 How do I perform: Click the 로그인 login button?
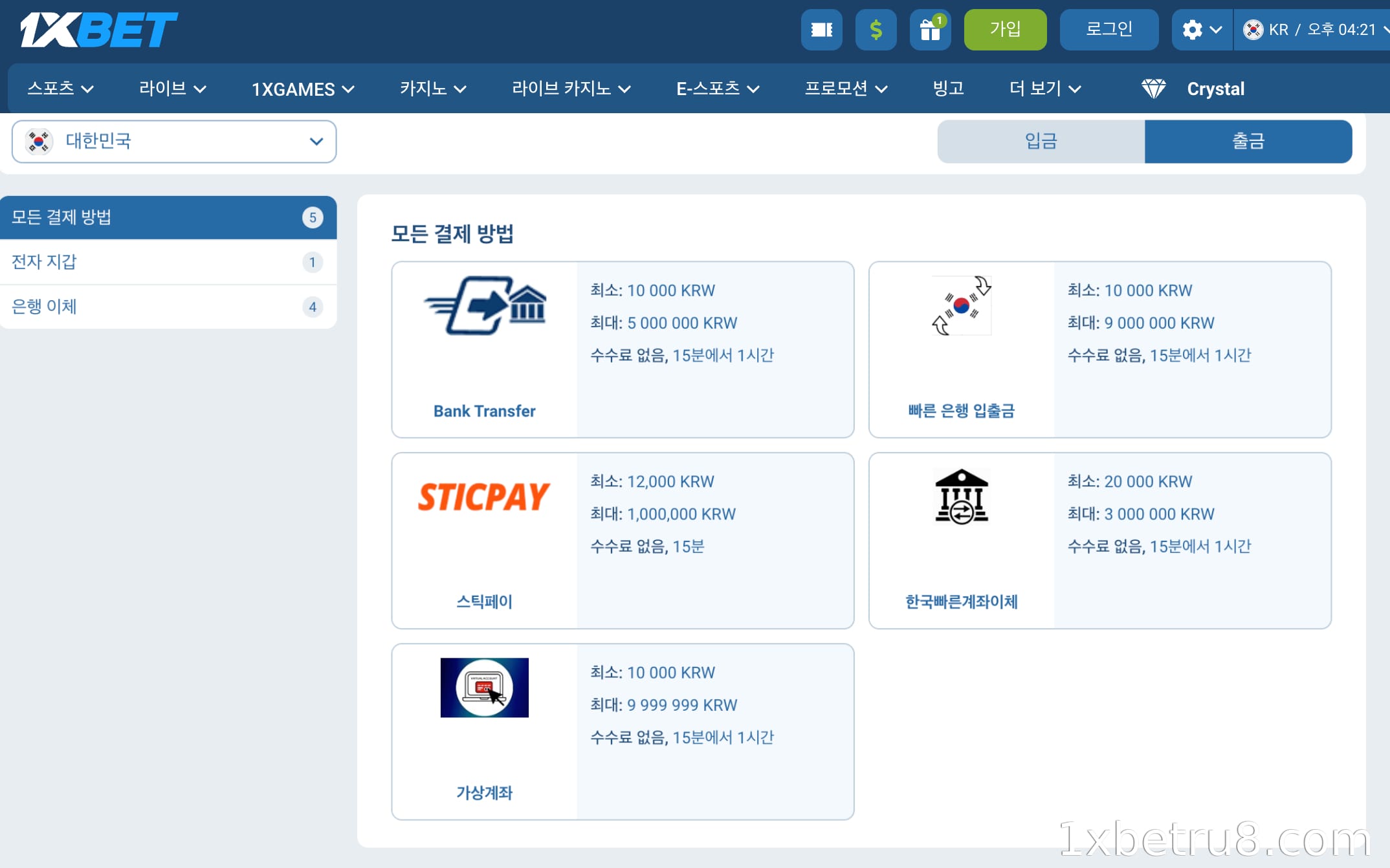coord(1109,30)
